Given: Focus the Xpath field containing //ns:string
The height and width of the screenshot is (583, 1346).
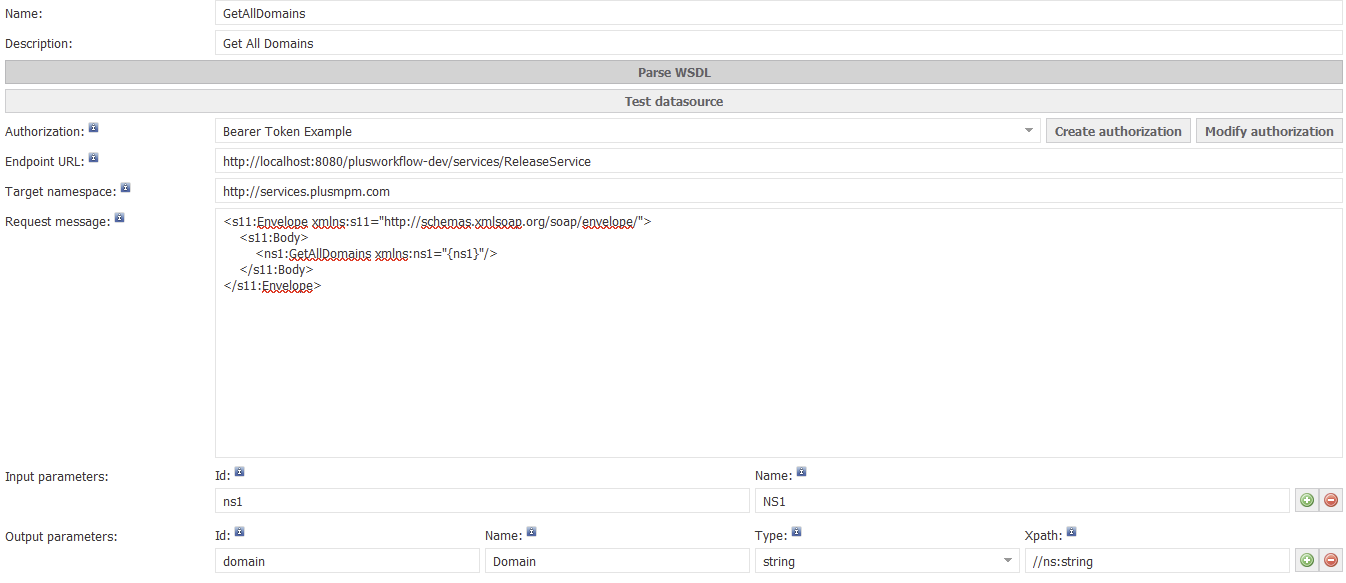Looking at the screenshot, I should tap(1156, 561).
